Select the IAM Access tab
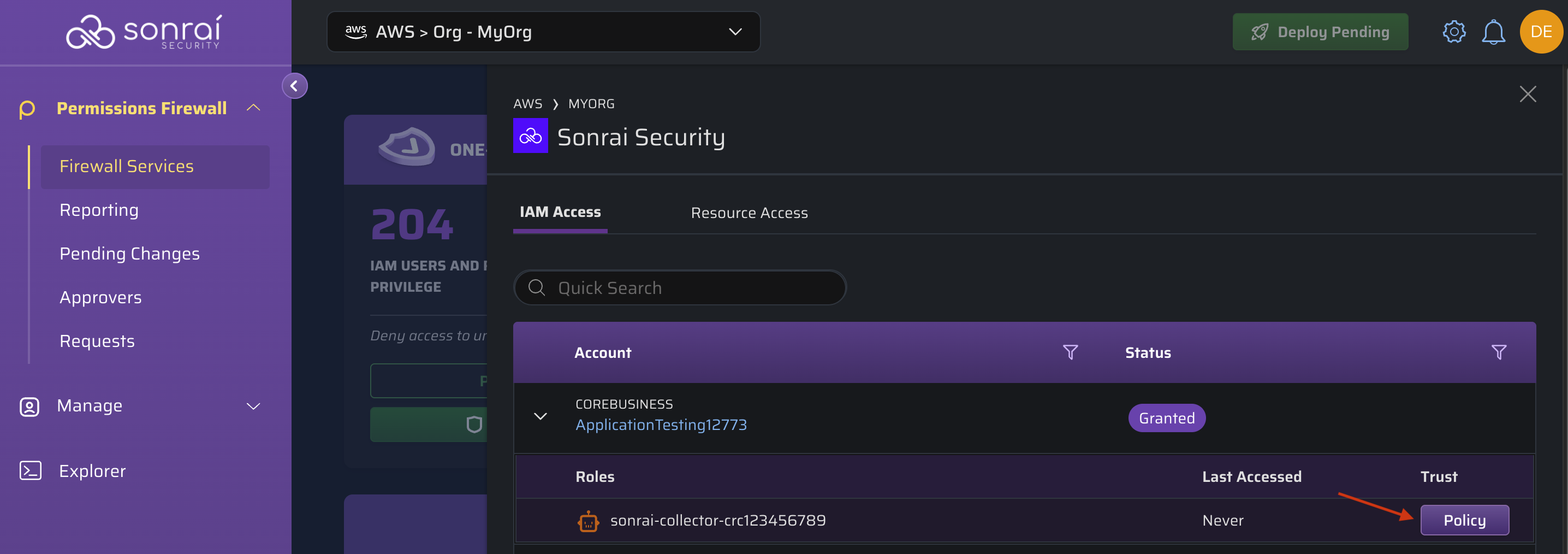Image resolution: width=1568 pixels, height=554 pixels. pos(560,212)
